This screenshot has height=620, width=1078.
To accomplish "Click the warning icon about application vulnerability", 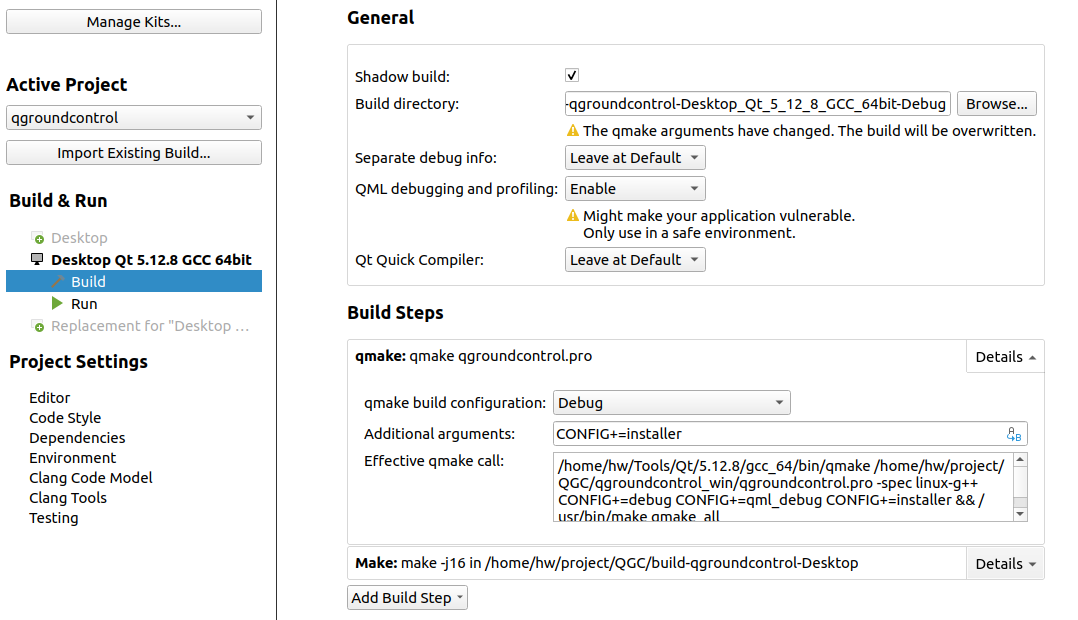I will coord(572,215).
